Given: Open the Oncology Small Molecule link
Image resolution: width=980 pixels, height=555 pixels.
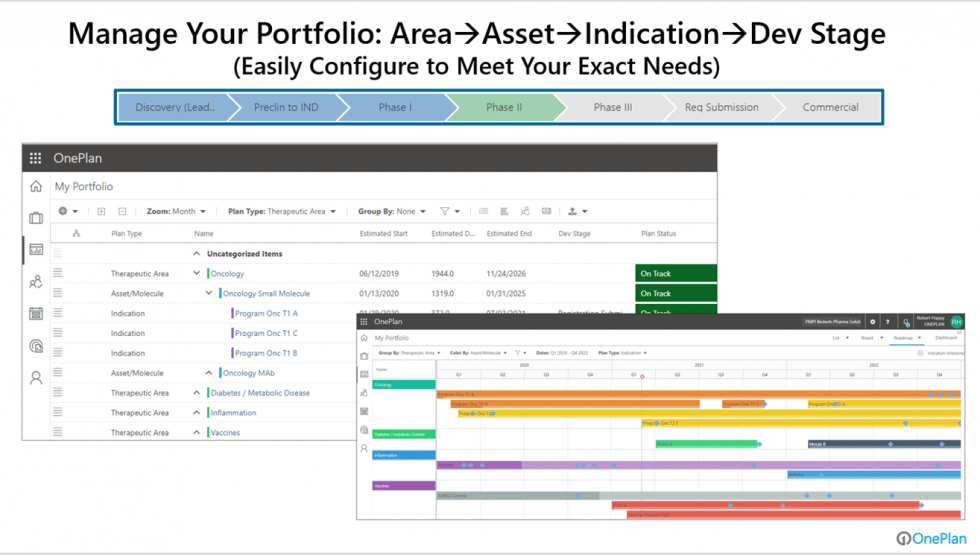Looking at the screenshot, I should pos(266,293).
